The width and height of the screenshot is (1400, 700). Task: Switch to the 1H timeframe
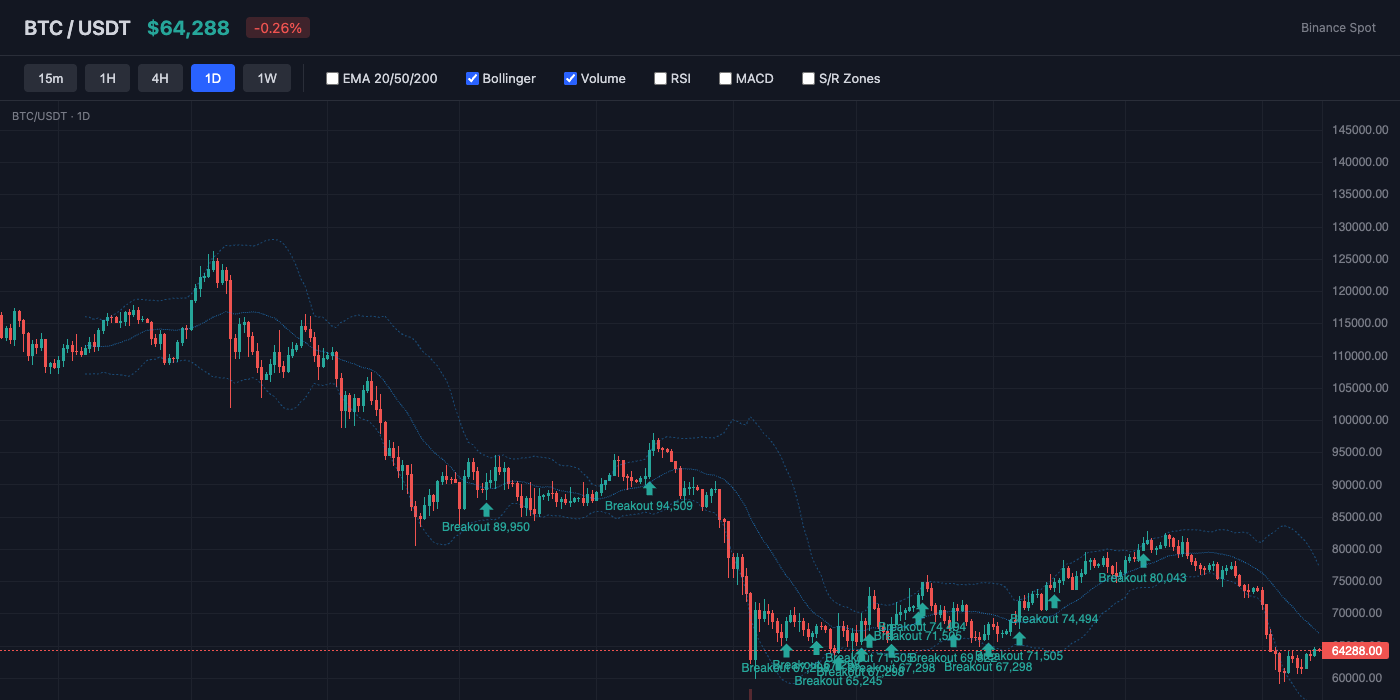click(107, 78)
